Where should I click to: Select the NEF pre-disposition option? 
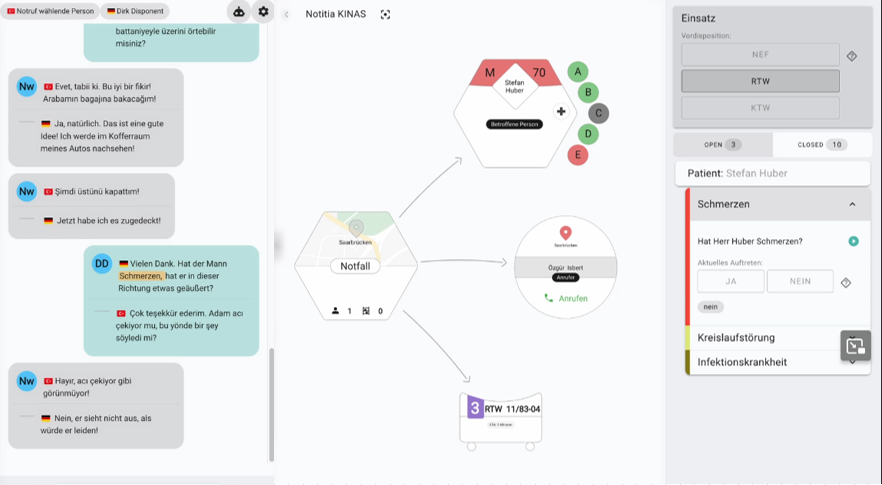point(760,55)
